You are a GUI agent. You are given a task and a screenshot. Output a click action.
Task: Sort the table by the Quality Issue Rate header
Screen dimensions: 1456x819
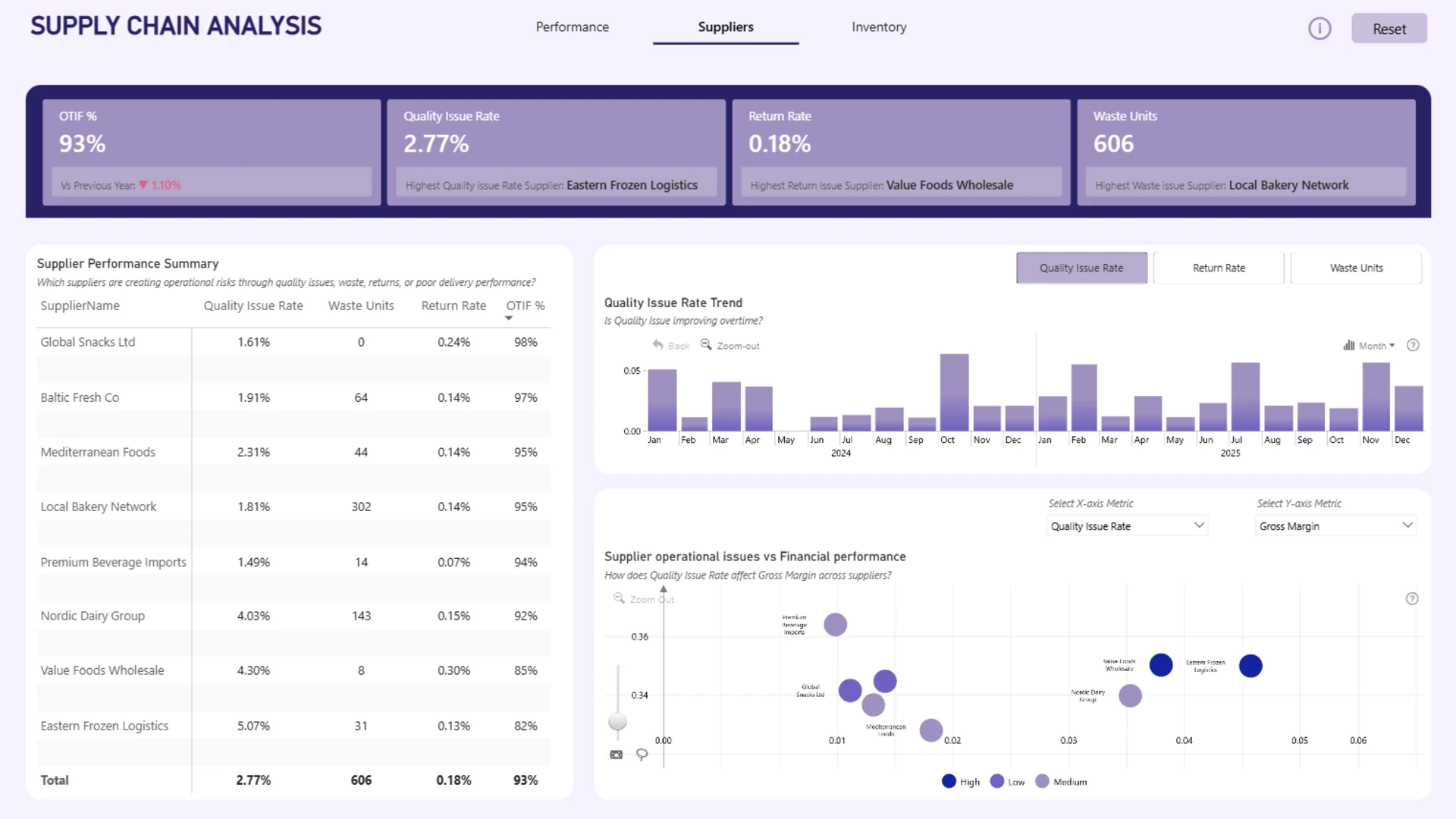click(253, 306)
